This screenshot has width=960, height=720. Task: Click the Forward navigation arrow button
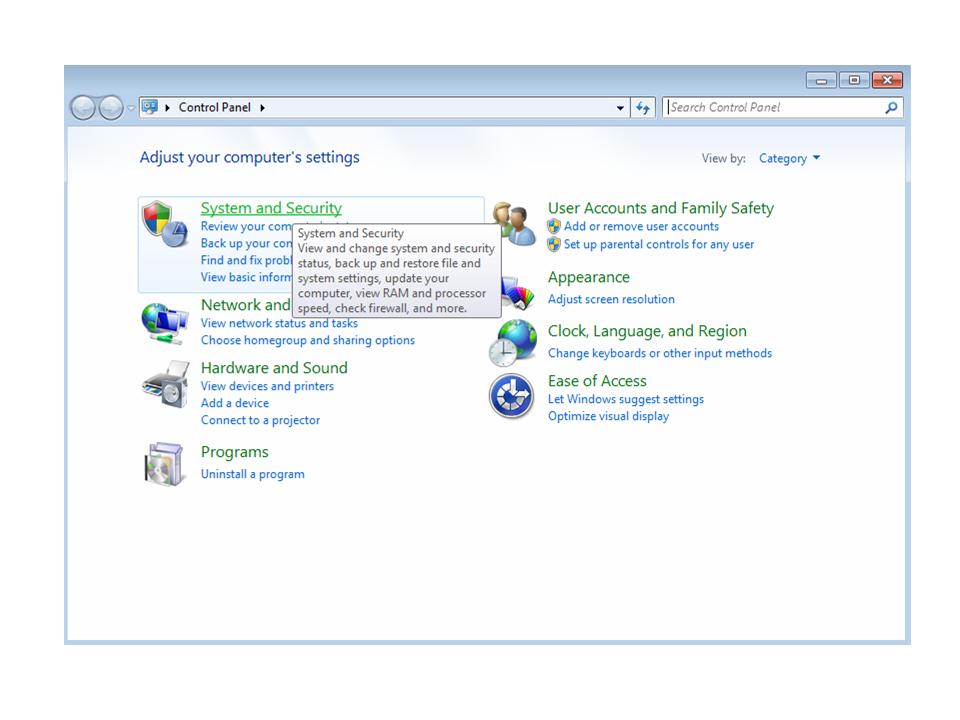[x=110, y=108]
